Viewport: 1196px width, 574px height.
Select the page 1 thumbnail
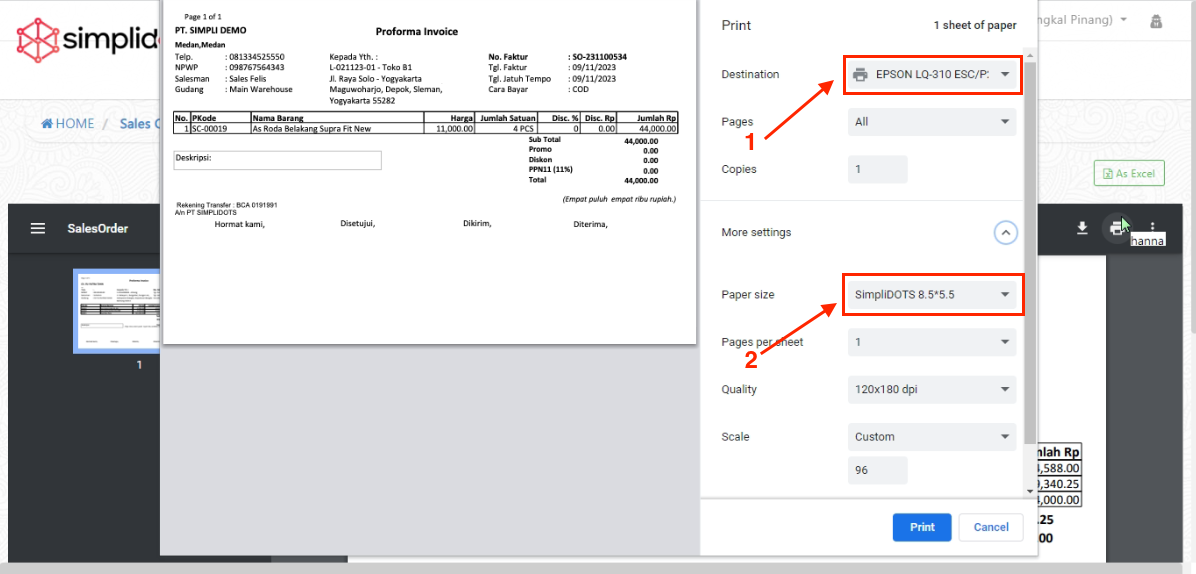[x=117, y=311]
